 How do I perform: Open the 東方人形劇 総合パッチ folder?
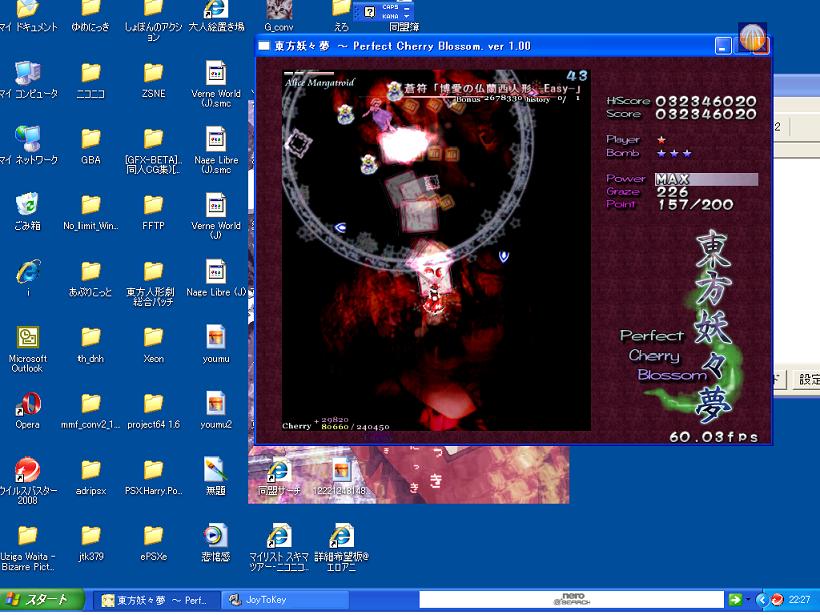pyautogui.click(x=151, y=282)
